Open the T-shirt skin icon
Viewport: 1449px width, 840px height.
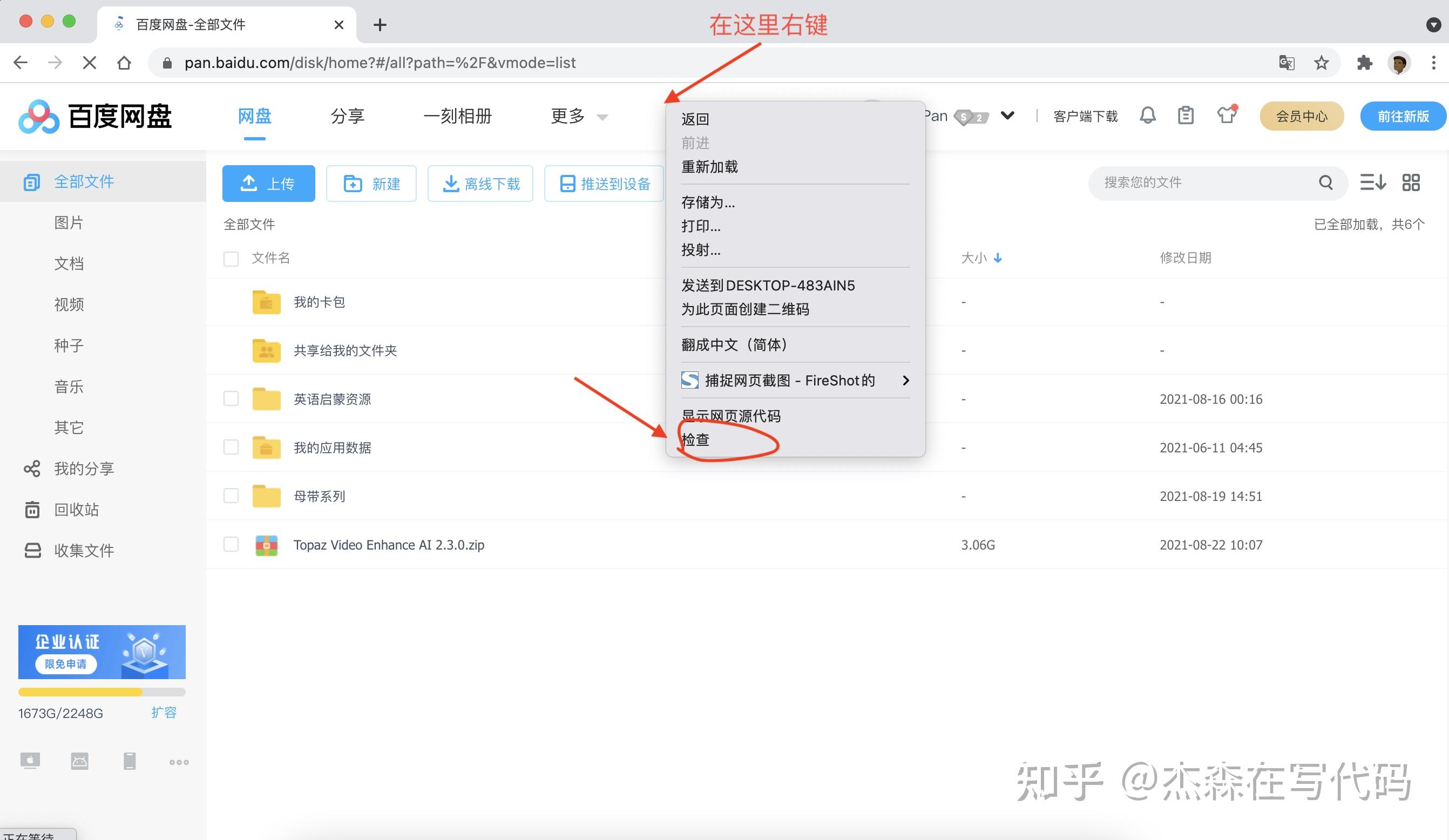click(1227, 115)
